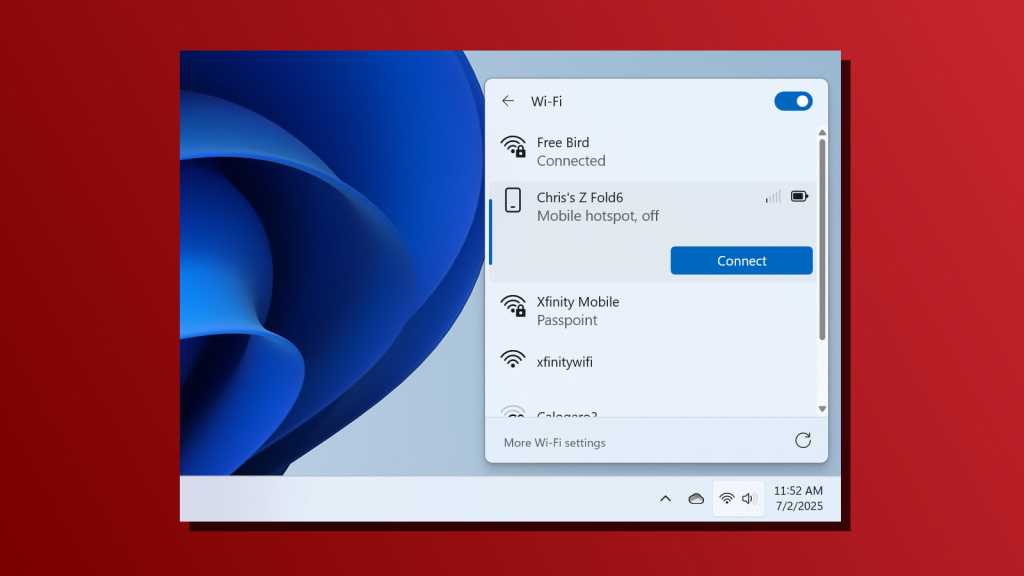1024x576 pixels.
Task: Select the Free Bird connected network
Action: [x=600, y=151]
